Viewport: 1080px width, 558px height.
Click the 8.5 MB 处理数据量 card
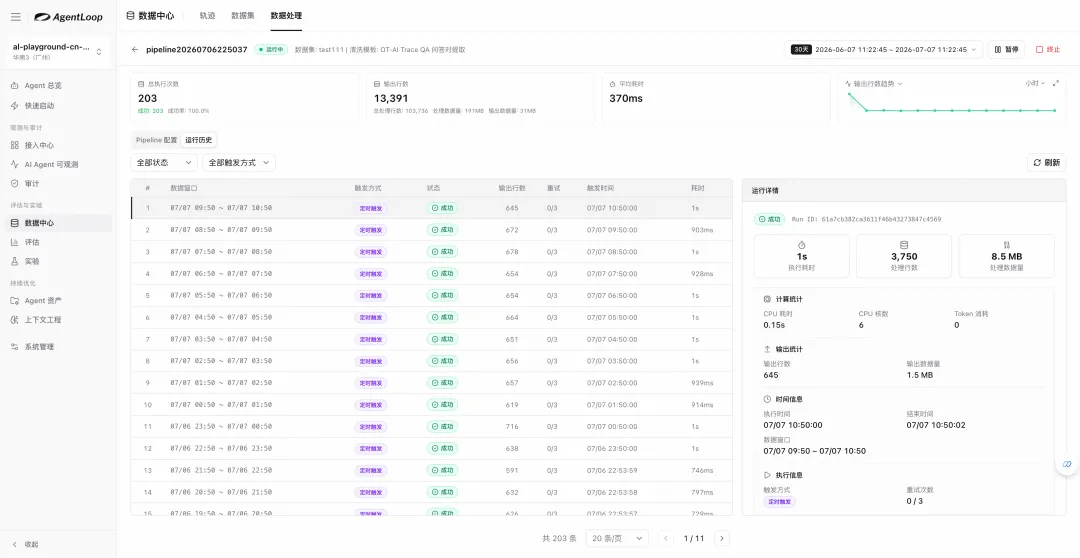1006,256
